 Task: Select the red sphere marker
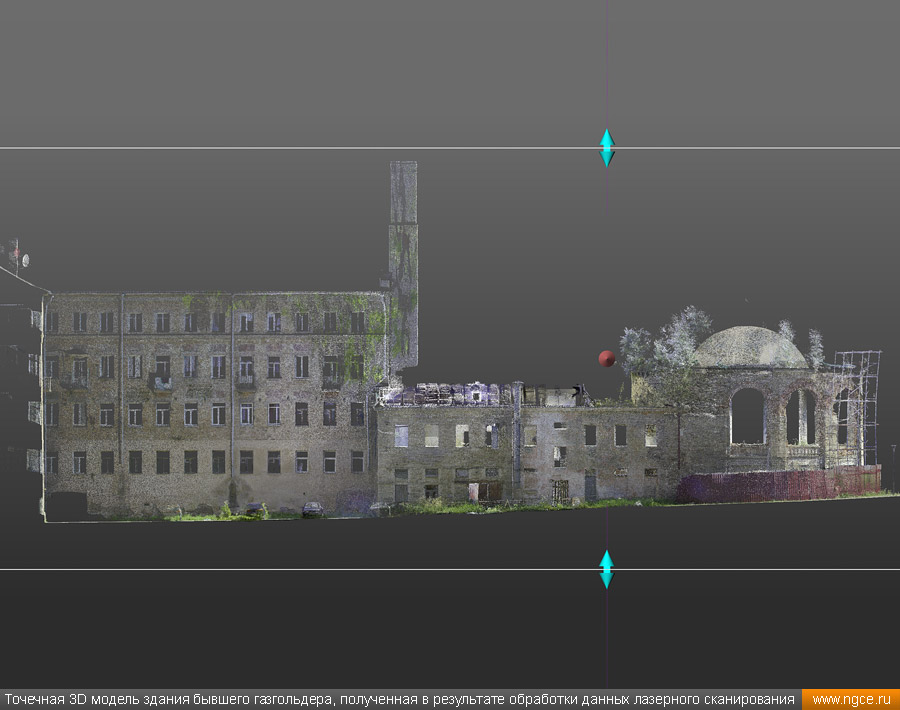click(x=606, y=358)
